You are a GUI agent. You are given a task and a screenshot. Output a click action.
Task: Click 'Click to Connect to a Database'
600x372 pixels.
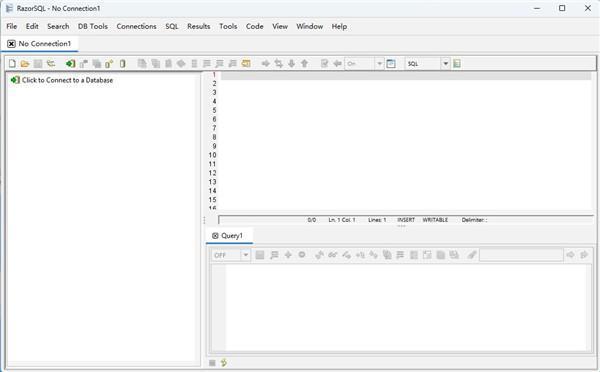[x=67, y=80]
